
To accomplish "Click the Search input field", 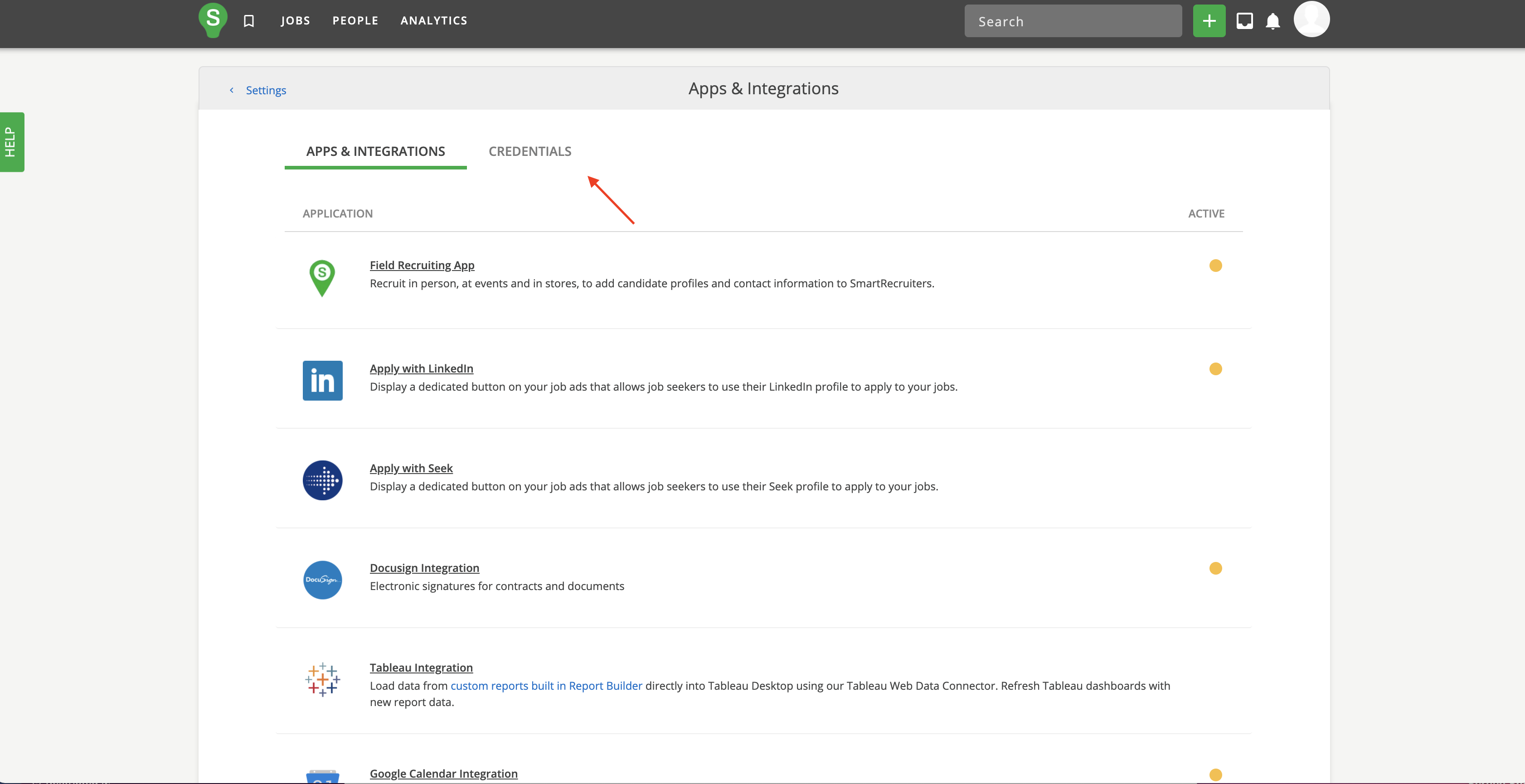I will pos(1072,22).
